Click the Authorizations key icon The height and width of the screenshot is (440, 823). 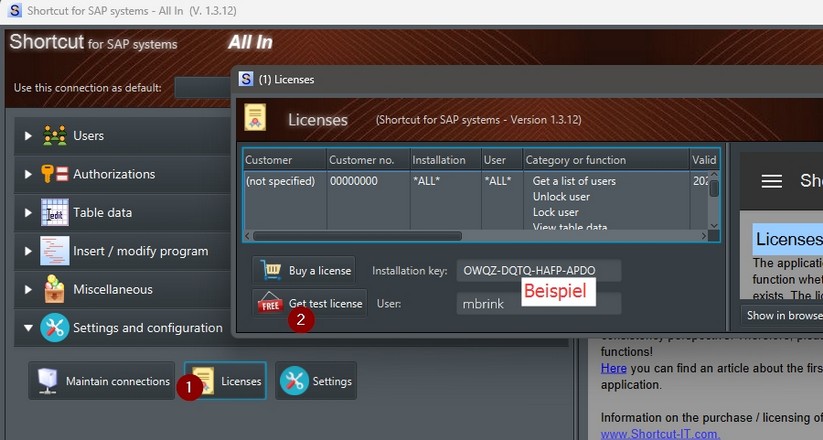pyautogui.click(x=54, y=174)
